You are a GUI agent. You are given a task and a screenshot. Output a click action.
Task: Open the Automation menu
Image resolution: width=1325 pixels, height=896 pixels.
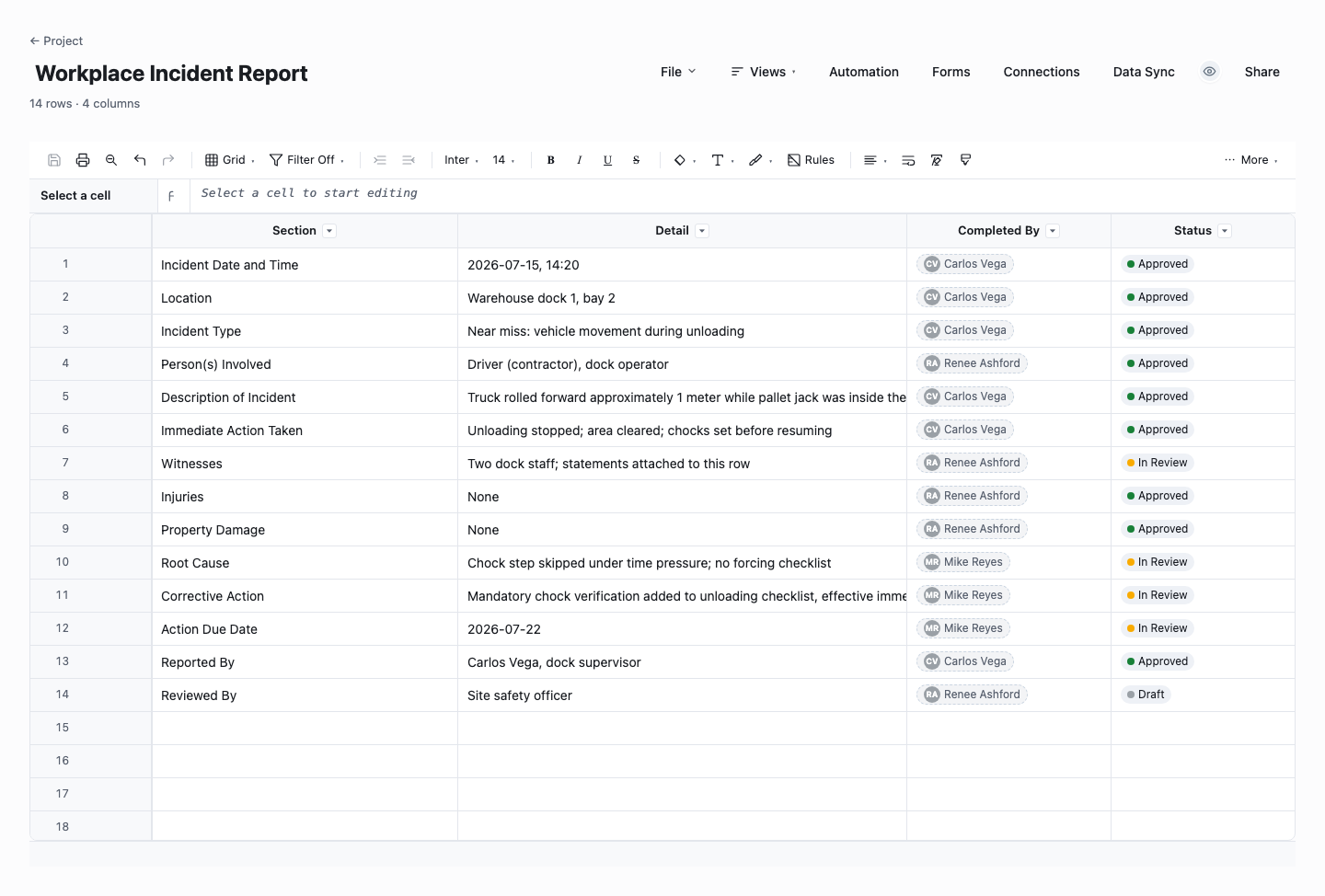(x=864, y=72)
